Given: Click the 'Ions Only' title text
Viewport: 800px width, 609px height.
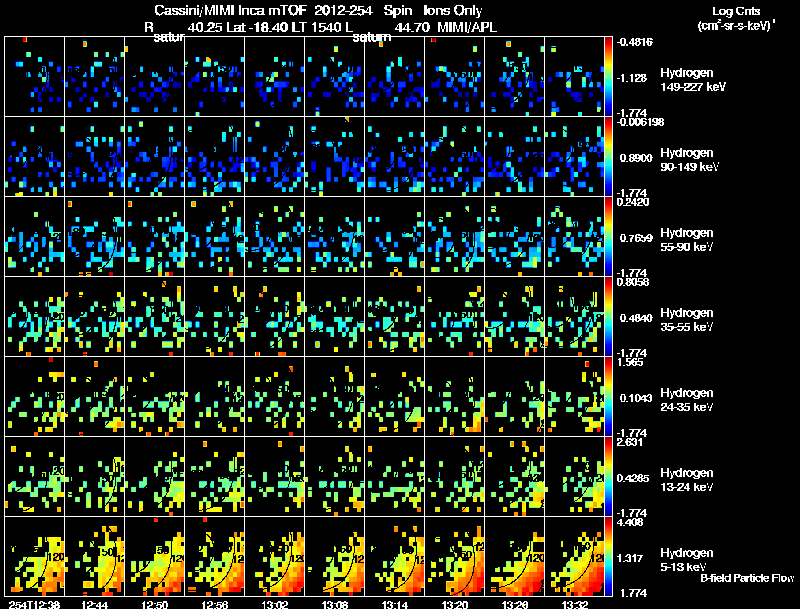Looking at the screenshot, I should click(x=453, y=10).
